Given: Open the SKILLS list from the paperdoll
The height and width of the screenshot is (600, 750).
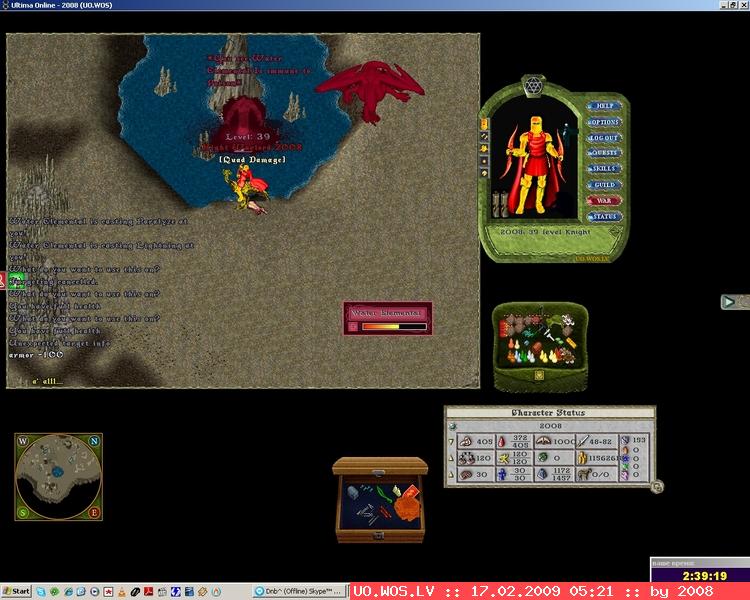Looking at the screenshot, I should click(605, 169).
